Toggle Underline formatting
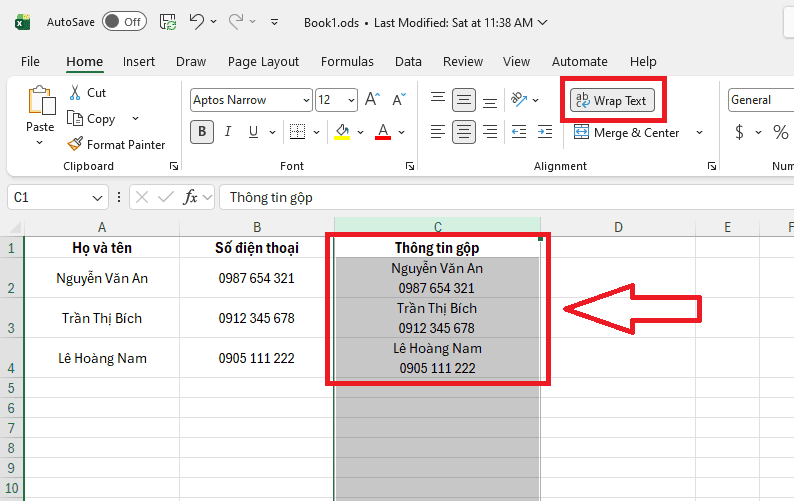Image resolution: width=794 pixels, height=501 pixels. click(254, 132)
